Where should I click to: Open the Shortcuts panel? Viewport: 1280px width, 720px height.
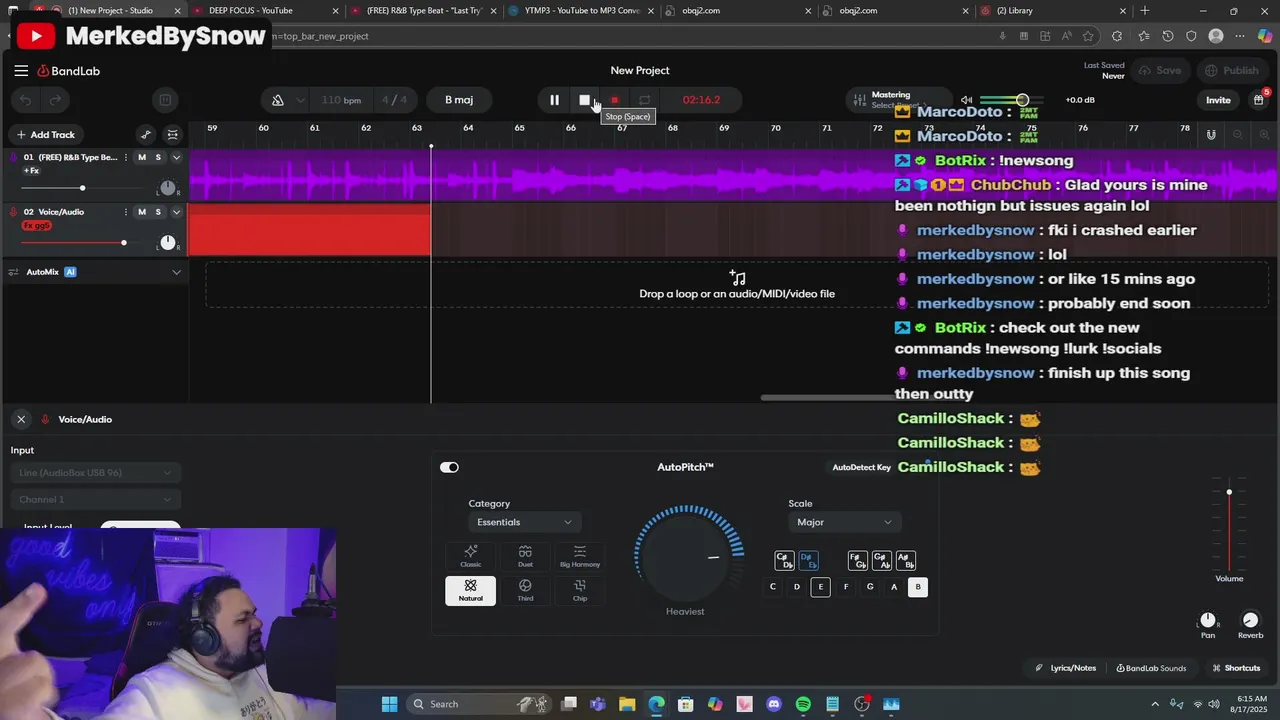click(x=1236, y=668)
